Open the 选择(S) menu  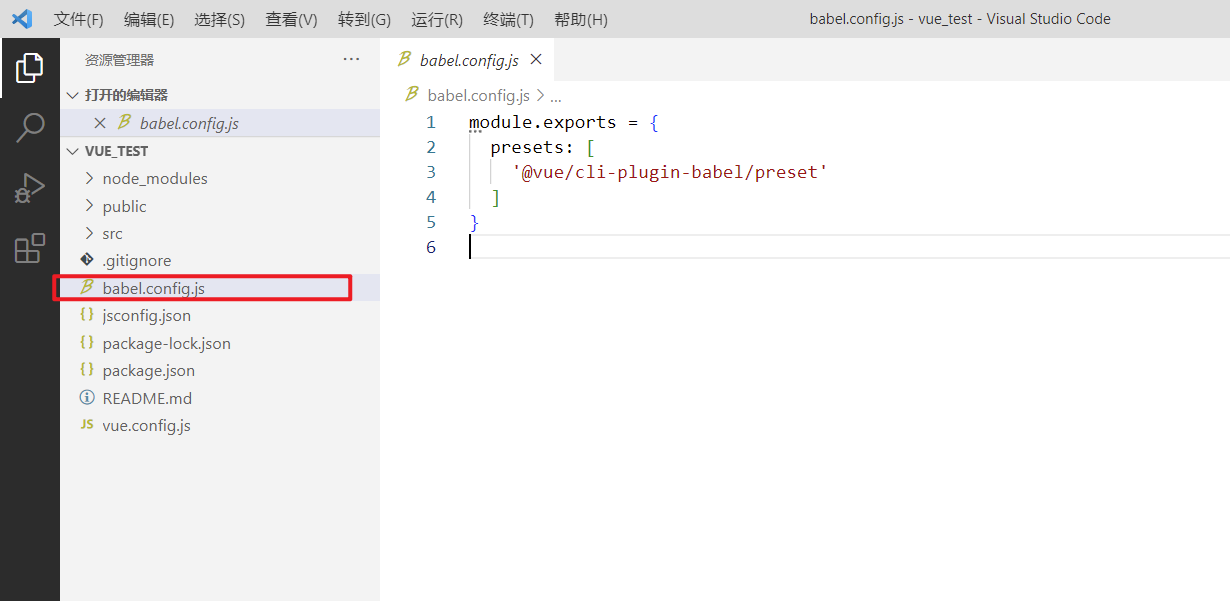219,19
